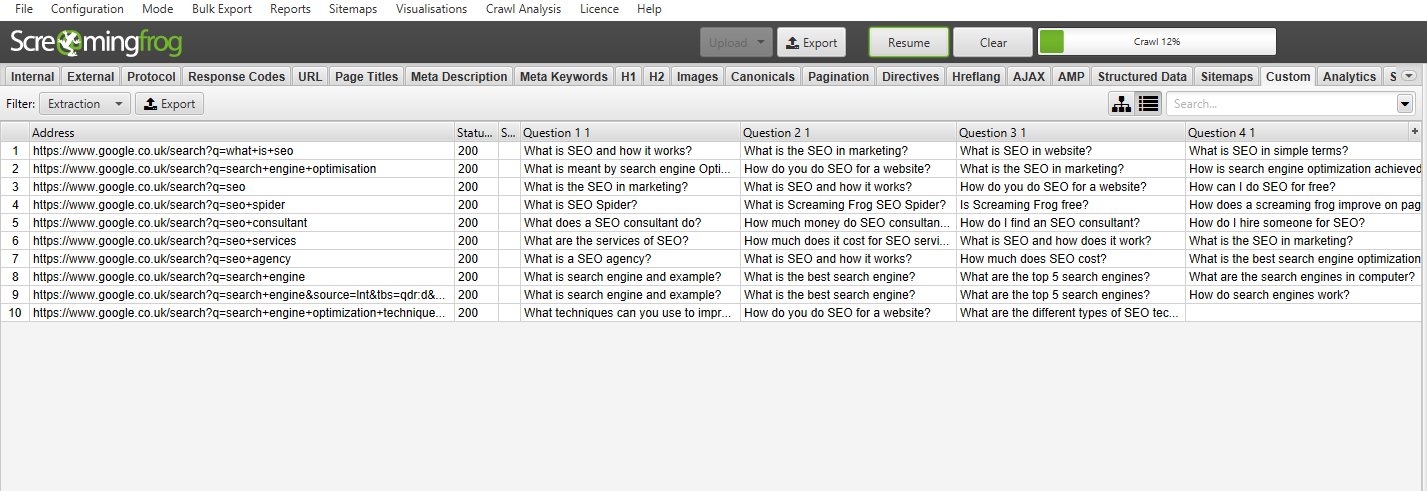Open the File menu
This screenshot has height=491, width=1427.
click(x=24, y=9)
